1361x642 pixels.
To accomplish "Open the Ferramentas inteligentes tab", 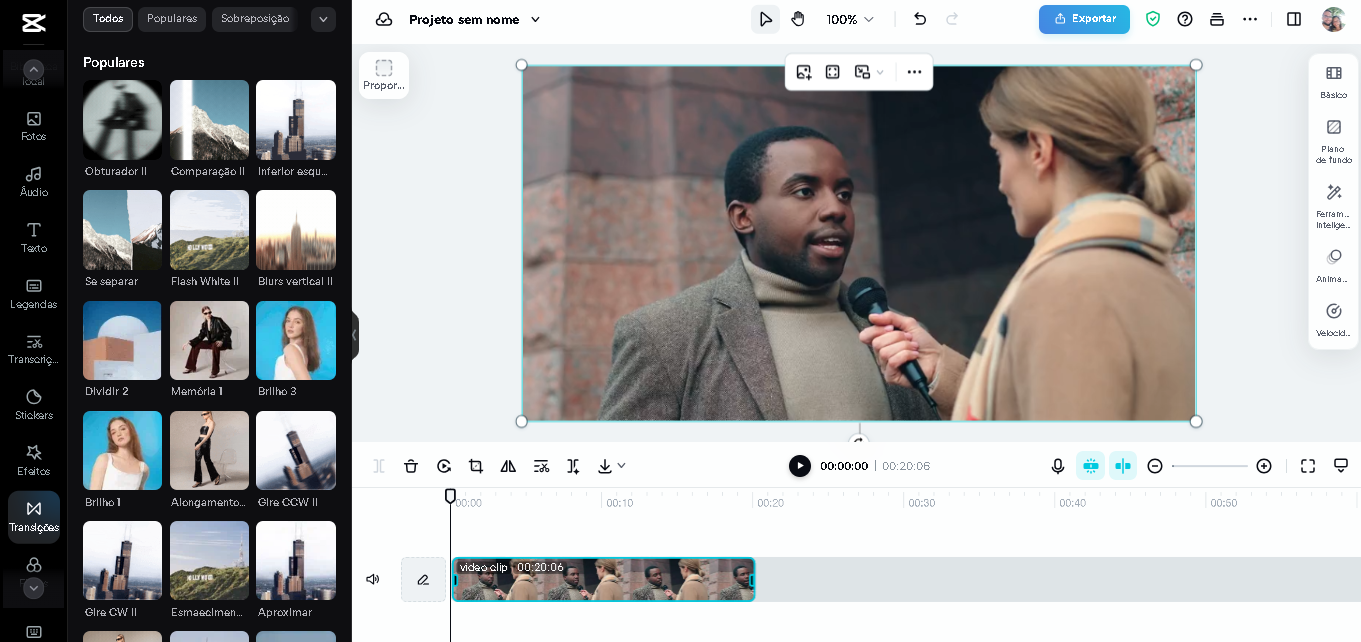I will pos(1334,207).
